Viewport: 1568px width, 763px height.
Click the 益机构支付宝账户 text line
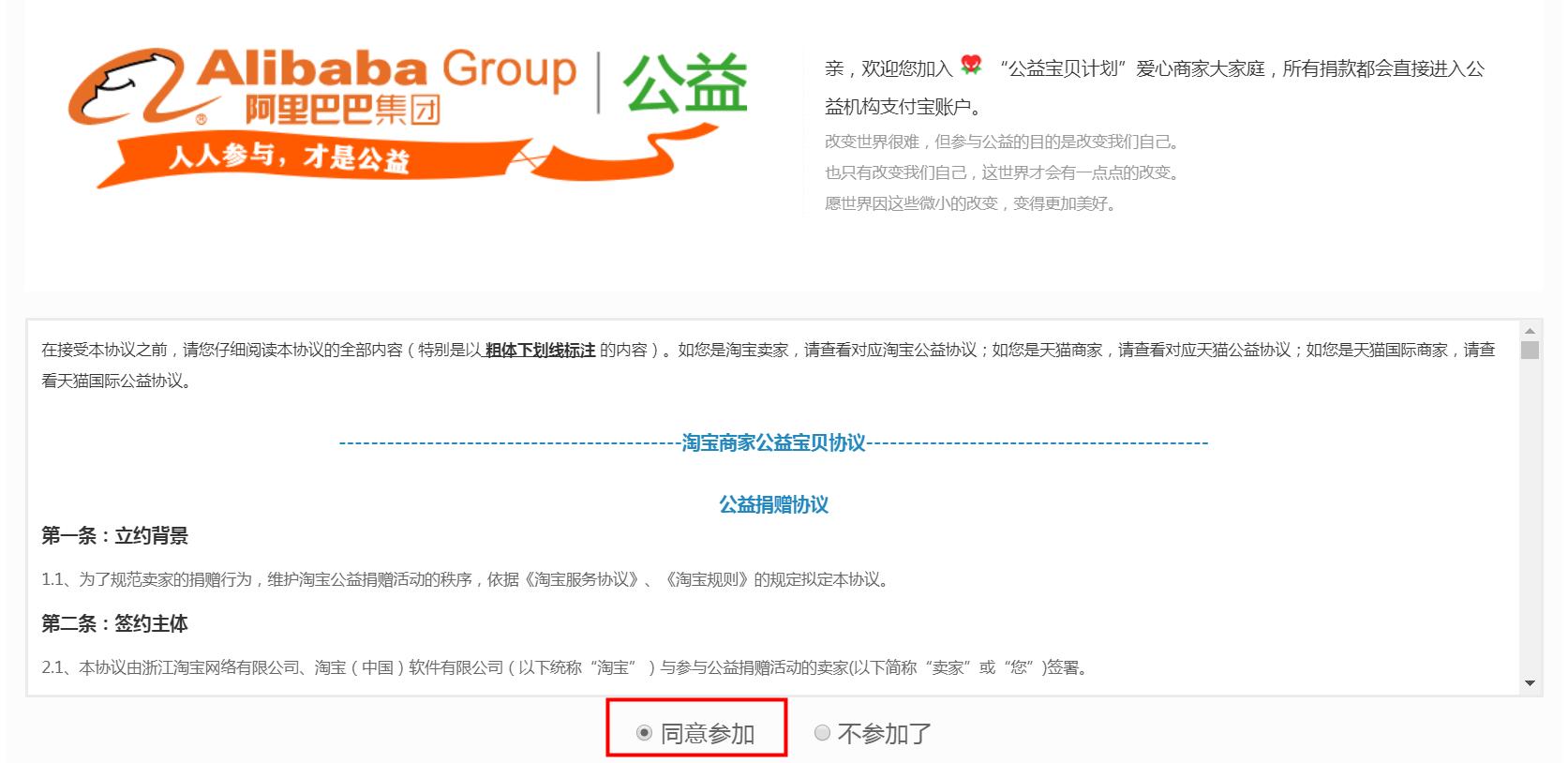coord(903,107)
